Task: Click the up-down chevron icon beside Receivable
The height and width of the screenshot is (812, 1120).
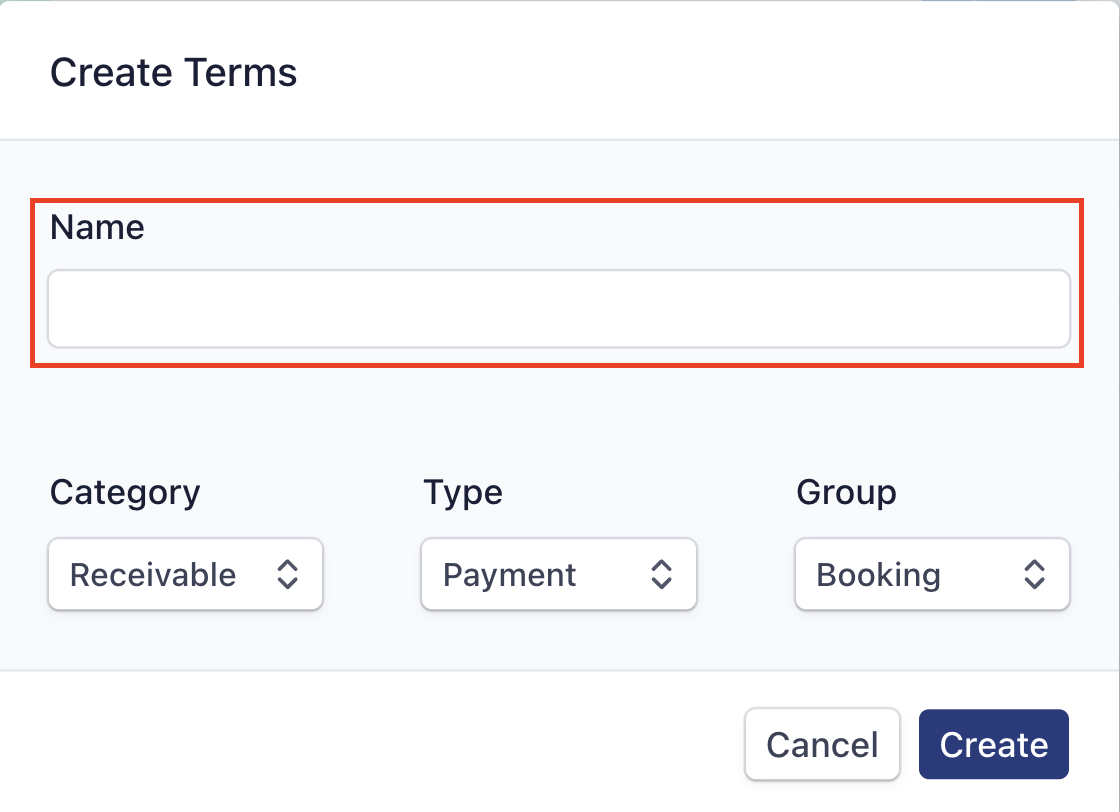Action: pyautogui.click(x=288, y=574)
